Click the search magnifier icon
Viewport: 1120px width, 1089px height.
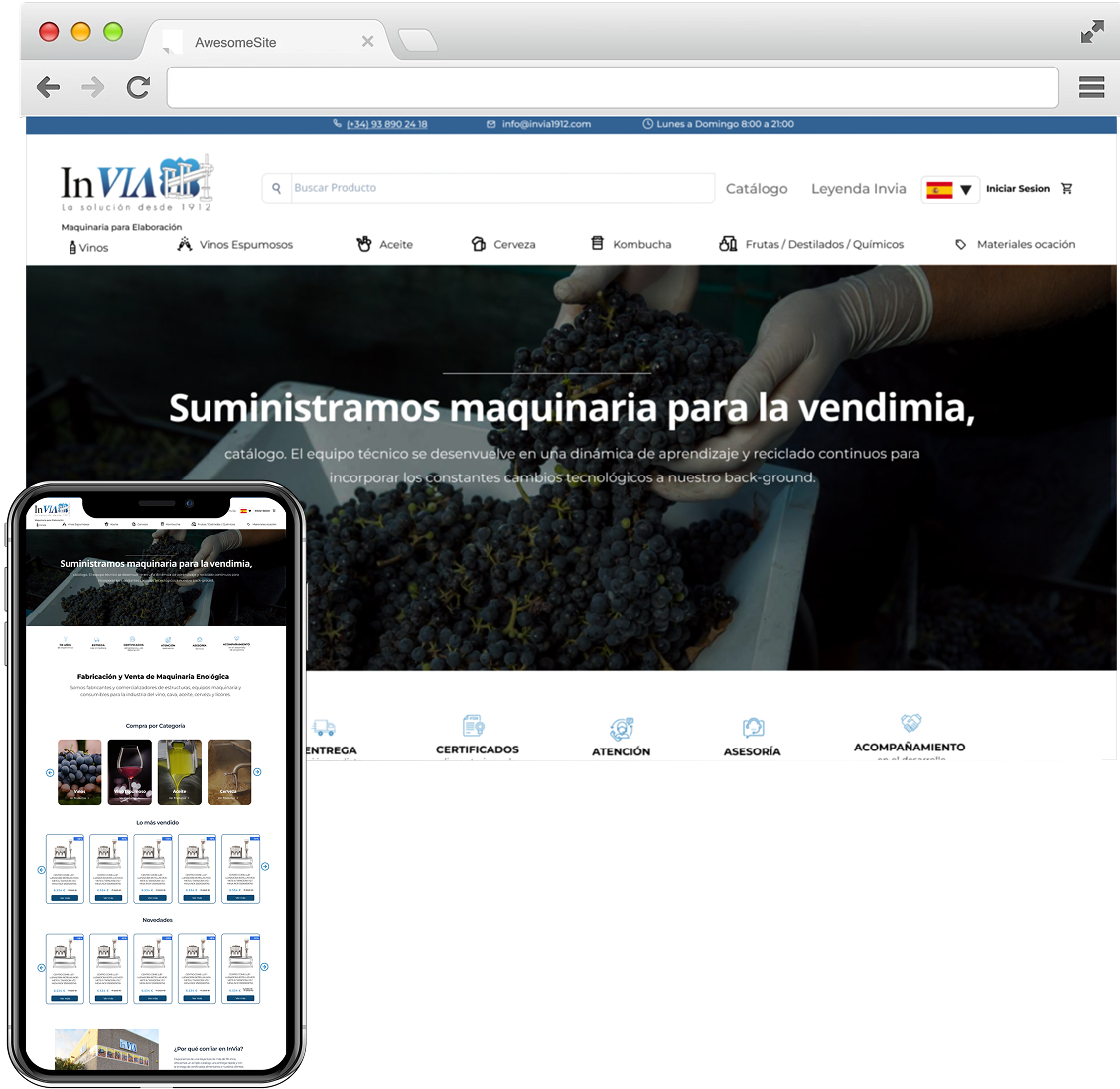(x=277, y=188)
